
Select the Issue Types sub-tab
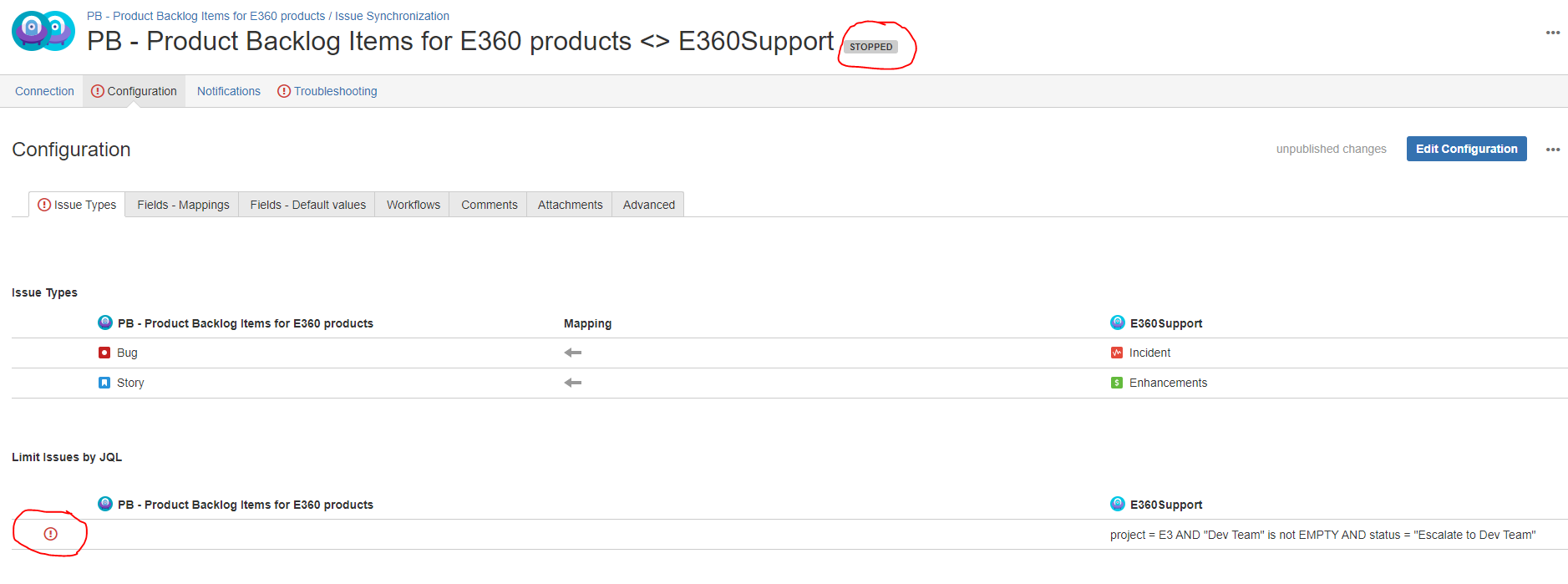(x=77, y=205)
